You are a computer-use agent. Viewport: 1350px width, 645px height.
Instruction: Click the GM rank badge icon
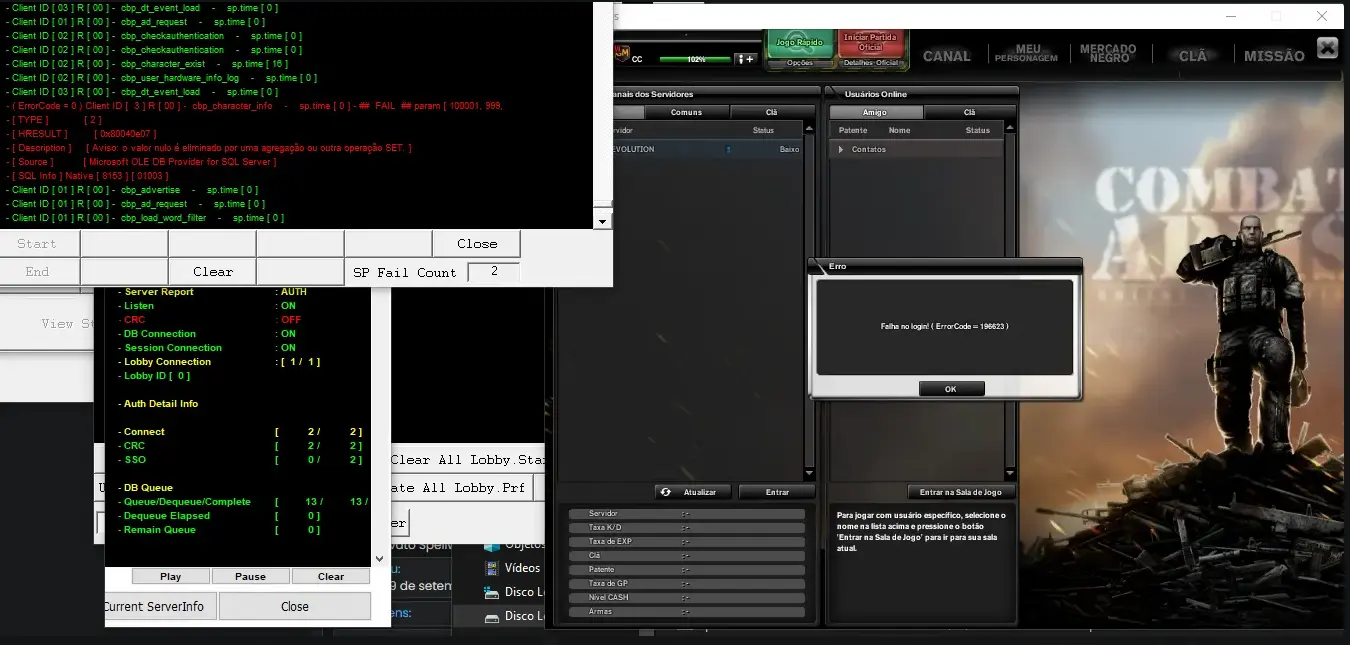[x=621, y=52]
